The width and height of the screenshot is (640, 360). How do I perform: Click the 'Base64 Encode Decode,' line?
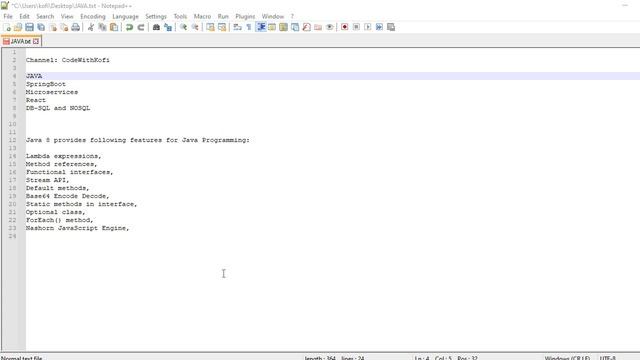click(x=68, y=196)
